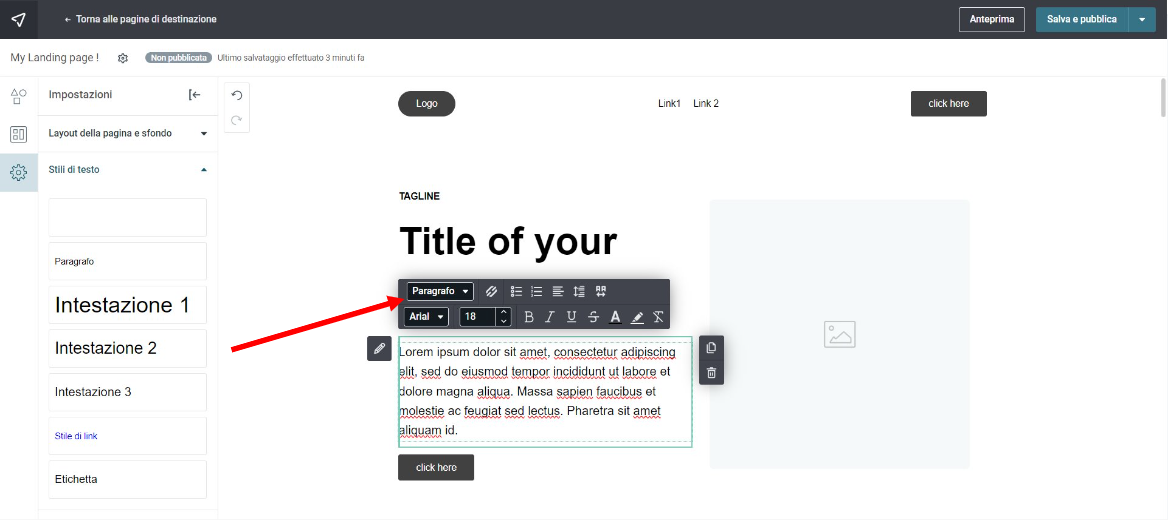Click Link1 in the page header
The height and width of the screenshot is (524, 1168).
pyautogui.click(x=670, y=104)
